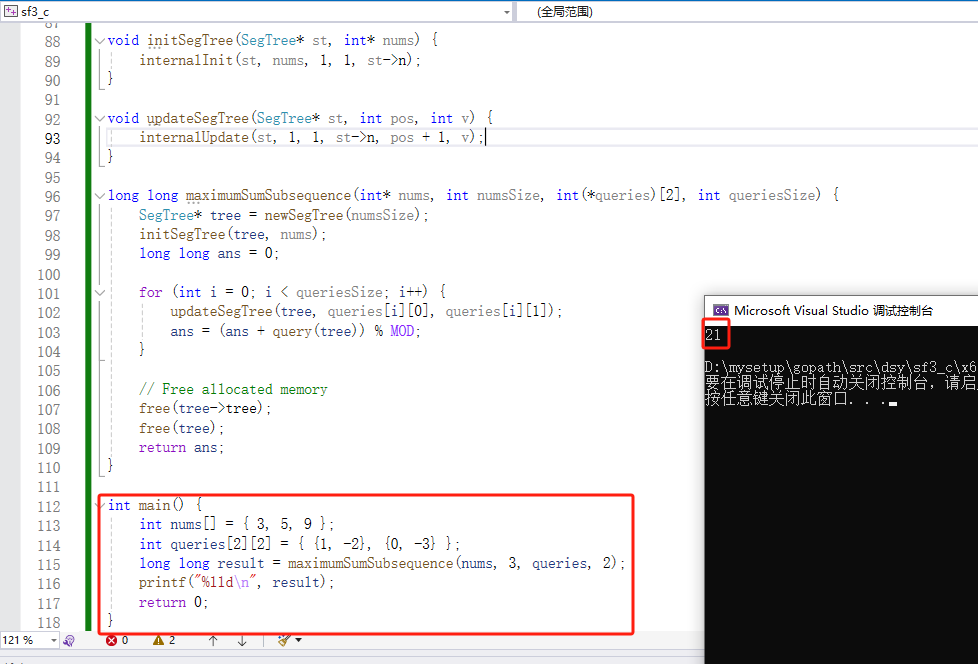Go to next issue with down arrow
This screenshot has height=664, width=978.
(242, 640)
